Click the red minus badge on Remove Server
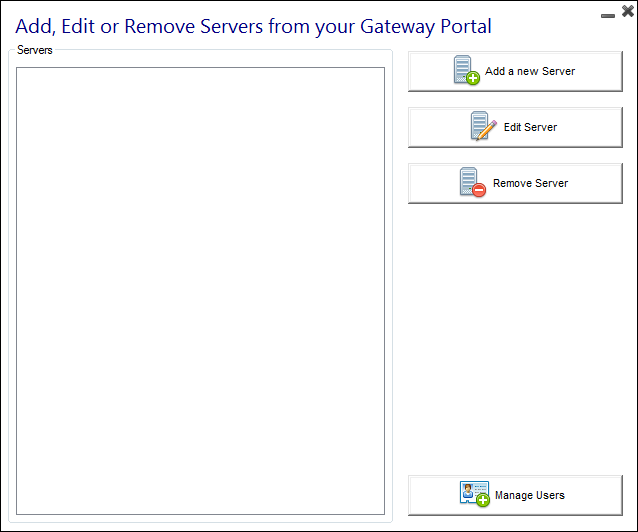The height and width of the screenshot is (532, 638). point(479,190)
